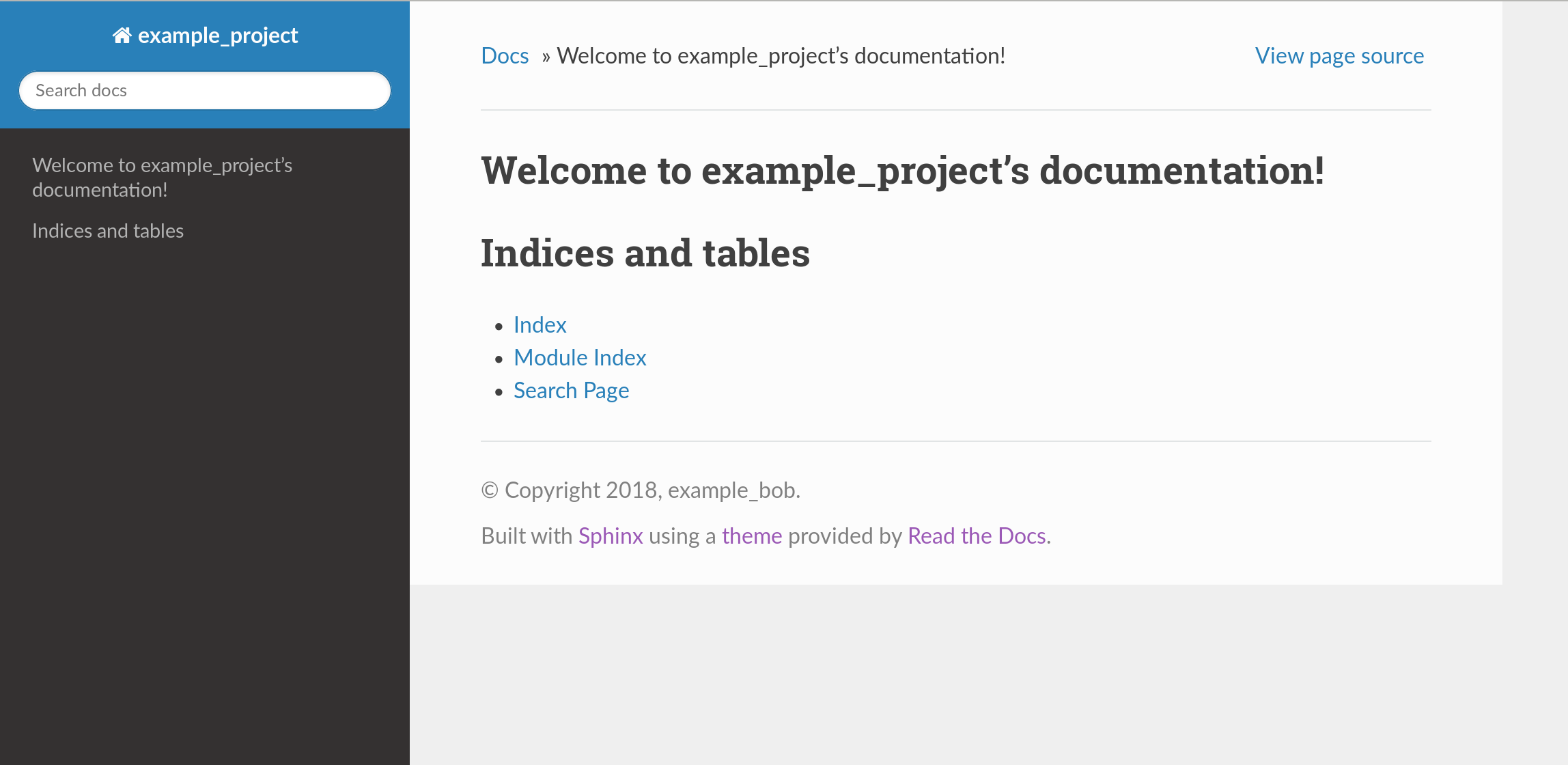Focus the Search docs input field
This screenshot has height=765, width=1568.
pyautogui.click(x=205, y=90)
